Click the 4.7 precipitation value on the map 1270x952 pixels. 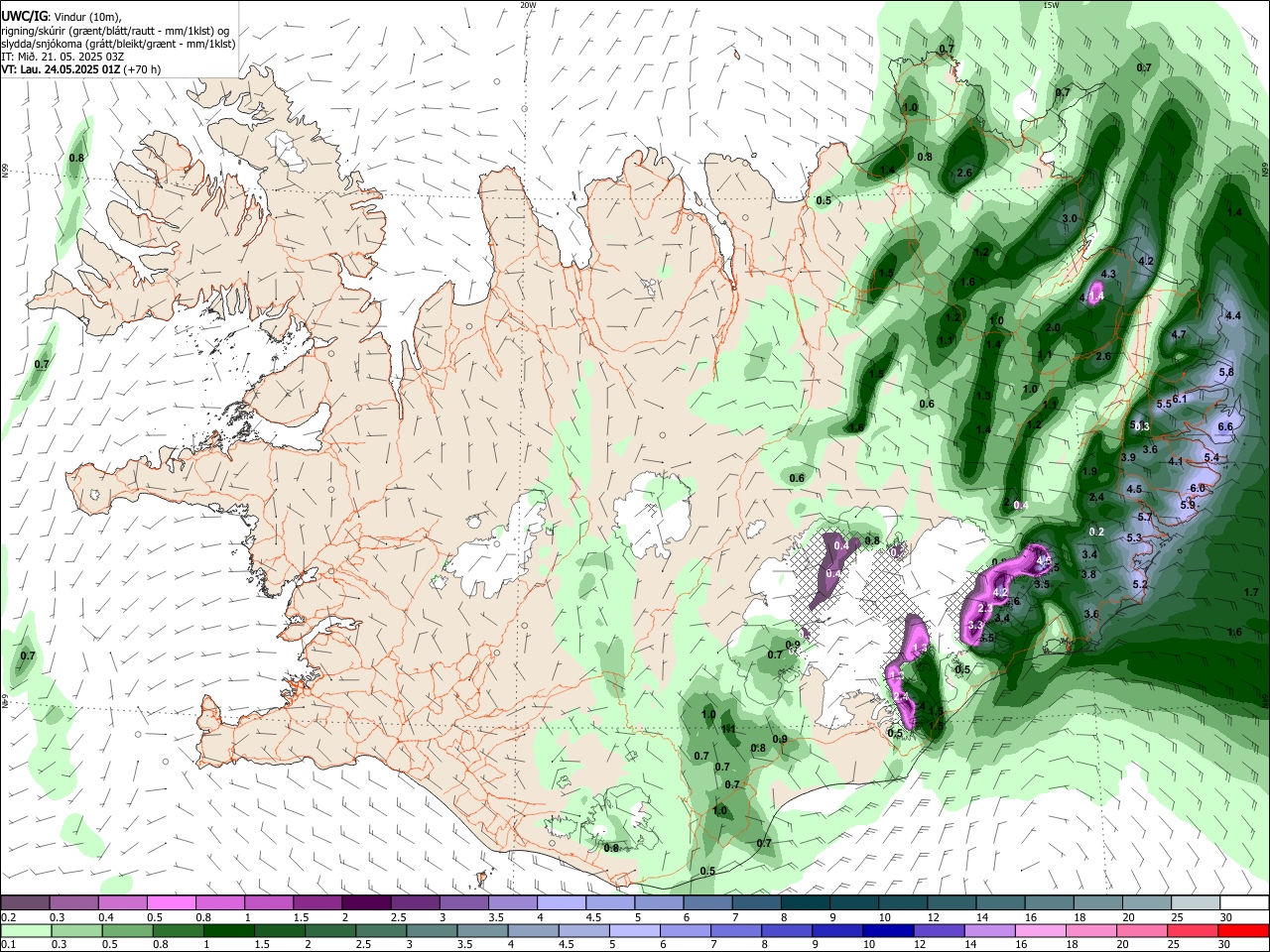(x=1179, y=335)
